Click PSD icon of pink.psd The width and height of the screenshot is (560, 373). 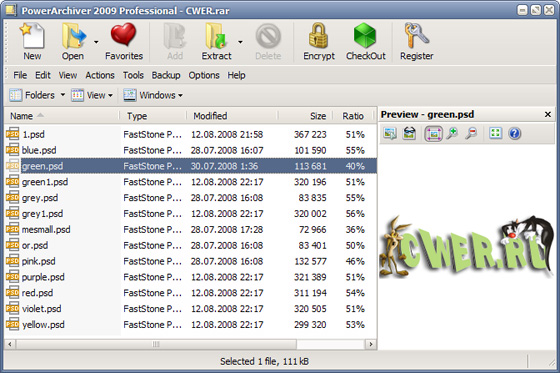pyautogui.click(x=12, y=261)
